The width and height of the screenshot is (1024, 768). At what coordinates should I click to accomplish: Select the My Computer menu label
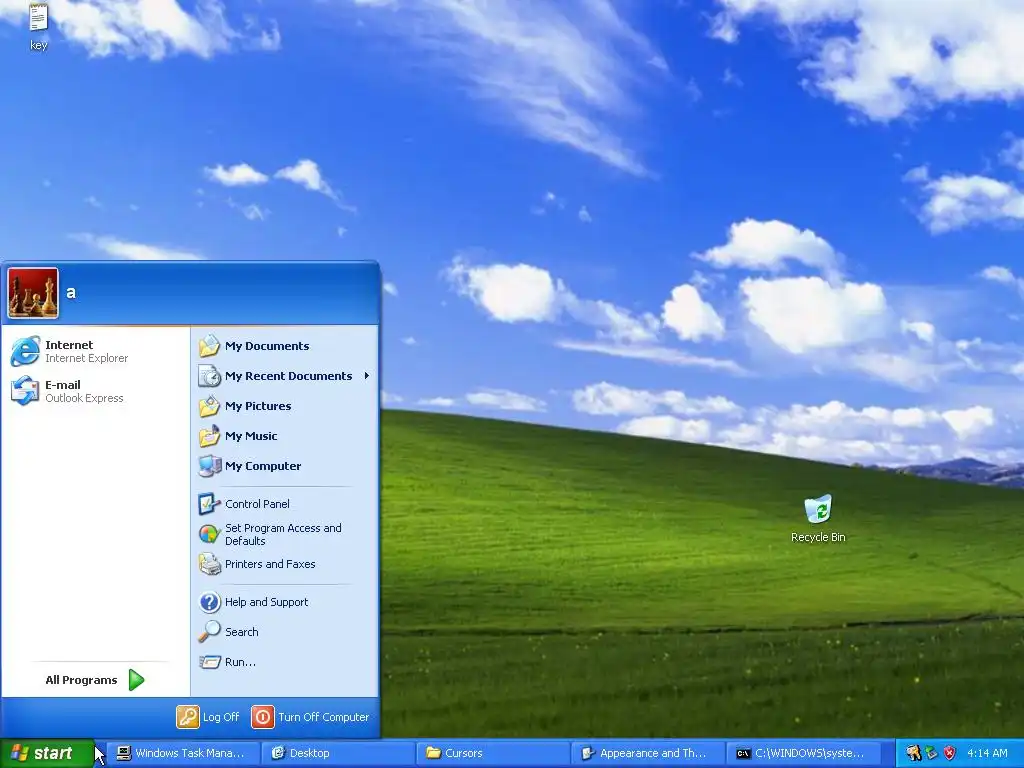click(263, 466)
